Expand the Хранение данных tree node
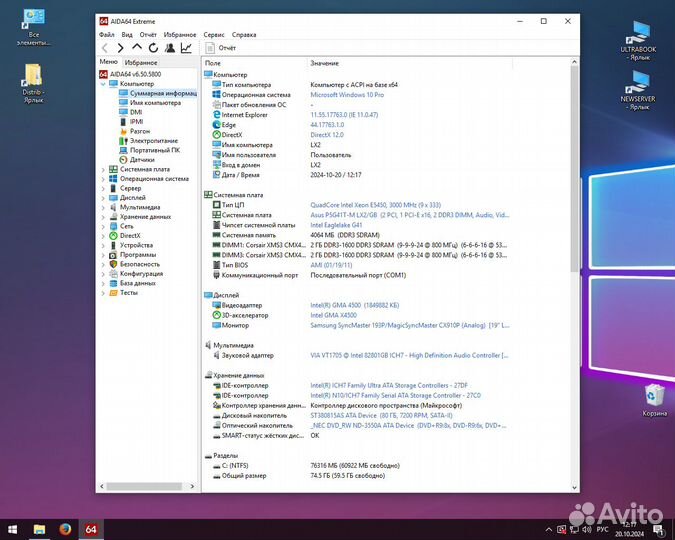Viewport: 675px width, 540px height. 103,217
